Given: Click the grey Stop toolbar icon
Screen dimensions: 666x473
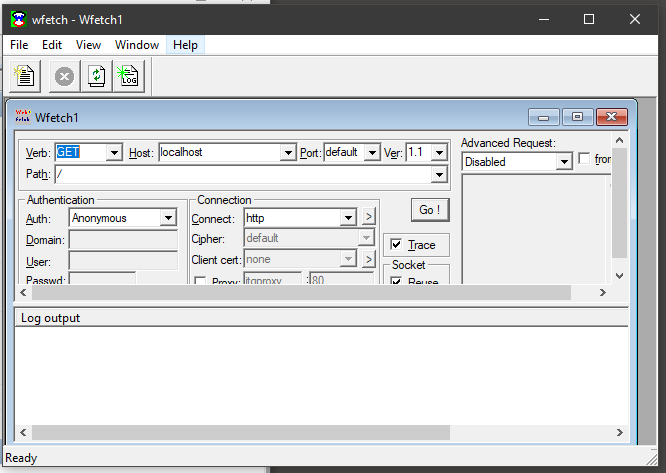Looking at the screenshot, I should (64, 76).
